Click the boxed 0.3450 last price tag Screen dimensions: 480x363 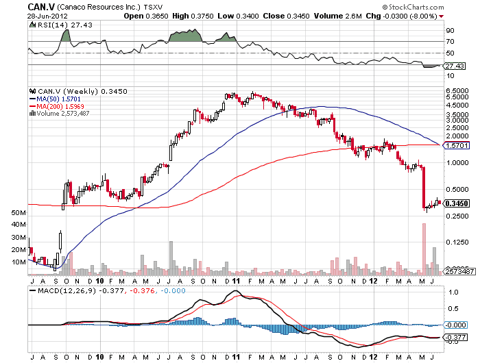point(457,203)
